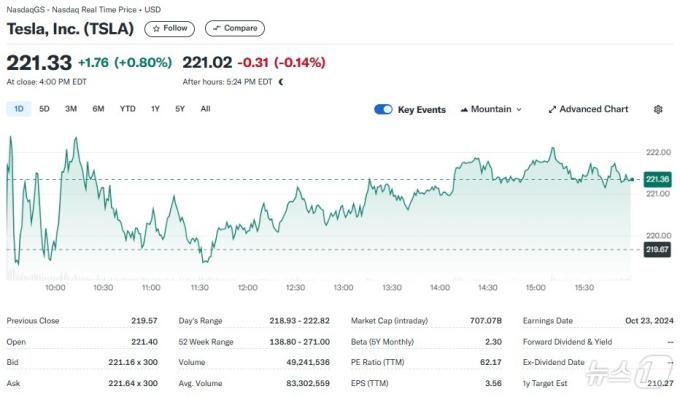Select the 1D time range tab
This screenshot has width=680, height=397.
19,109
